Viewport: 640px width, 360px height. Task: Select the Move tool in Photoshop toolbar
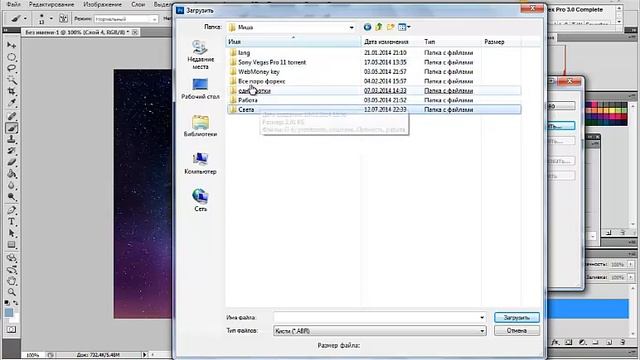coord(11,45)
